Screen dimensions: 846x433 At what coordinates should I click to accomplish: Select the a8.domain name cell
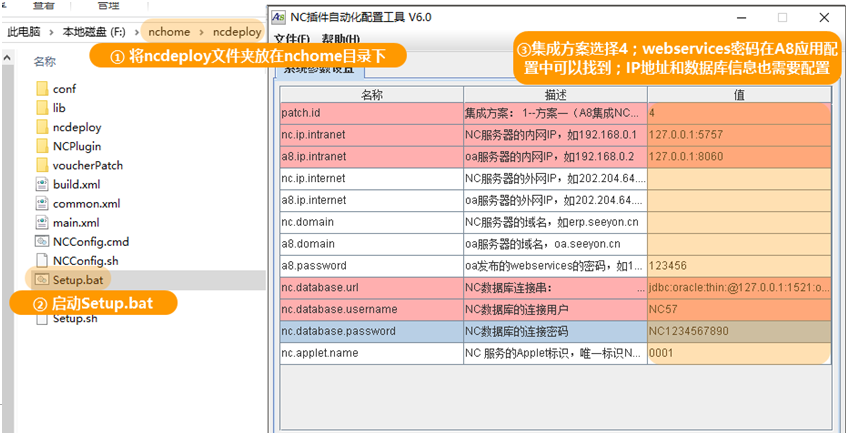coord(372,244)
